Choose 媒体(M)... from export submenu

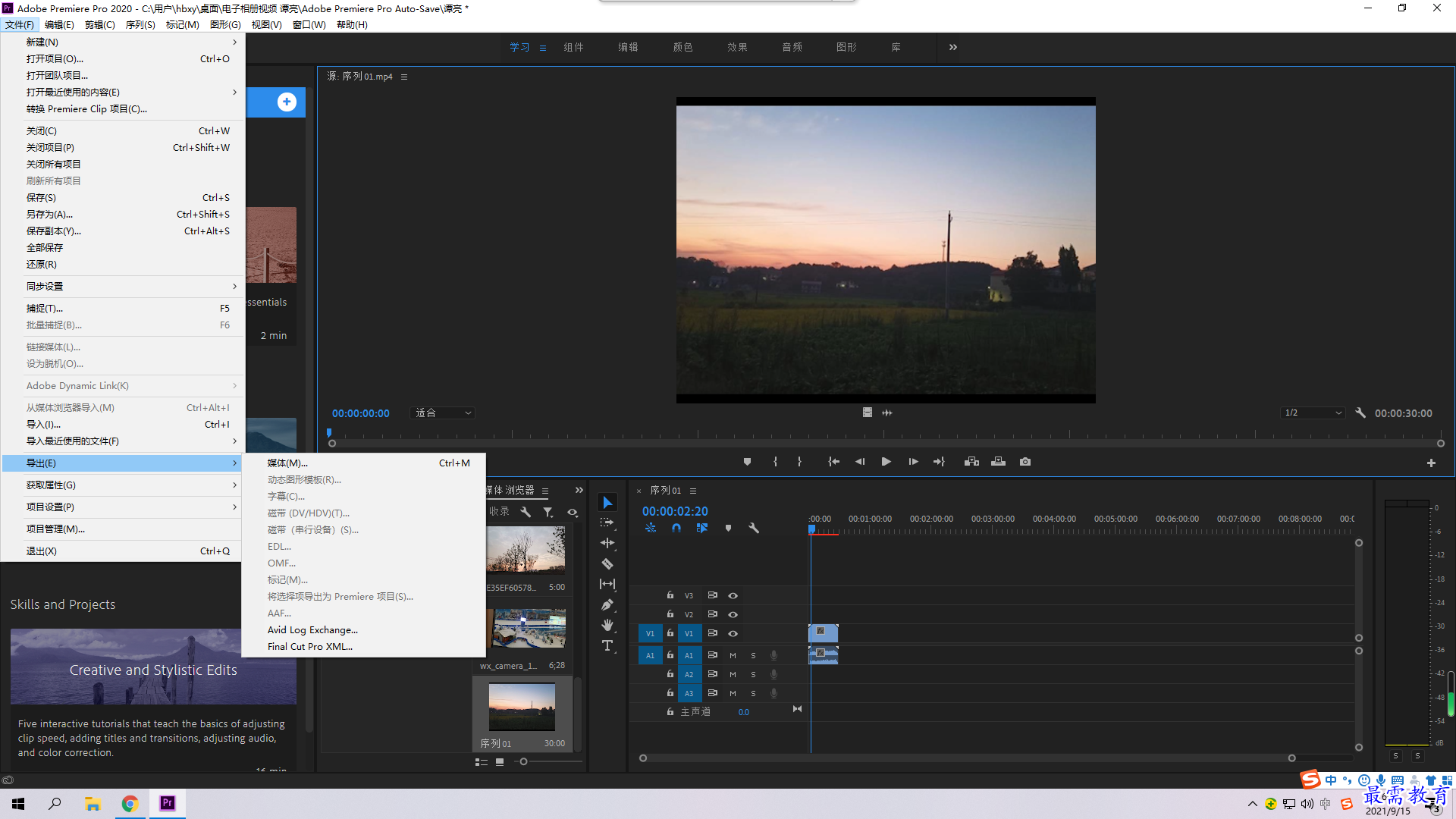pos(364,463)
